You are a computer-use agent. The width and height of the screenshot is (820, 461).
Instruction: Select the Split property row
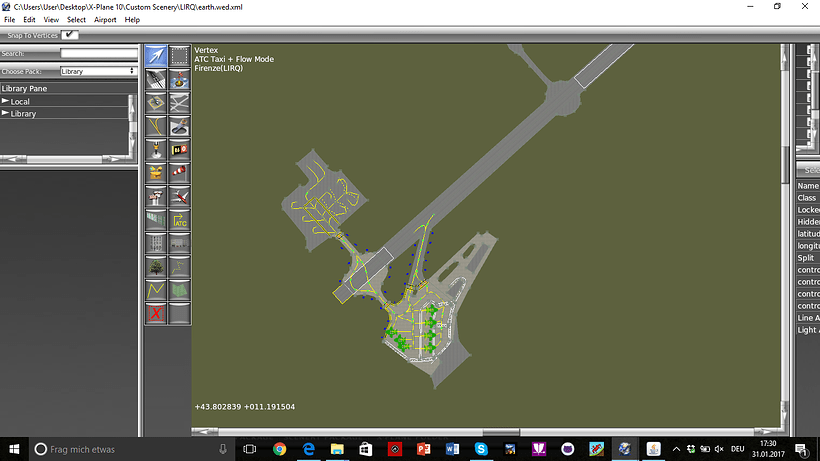(x=808, y=258)
